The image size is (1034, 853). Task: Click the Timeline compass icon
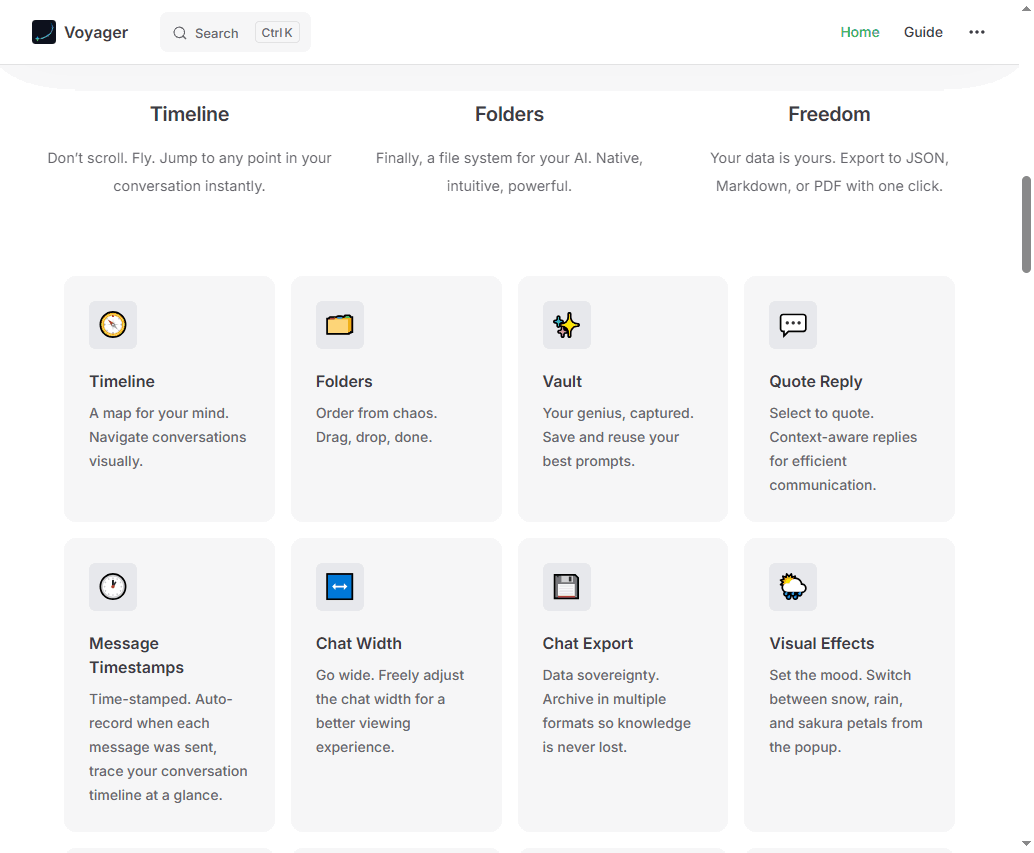(x=113, y=325)
